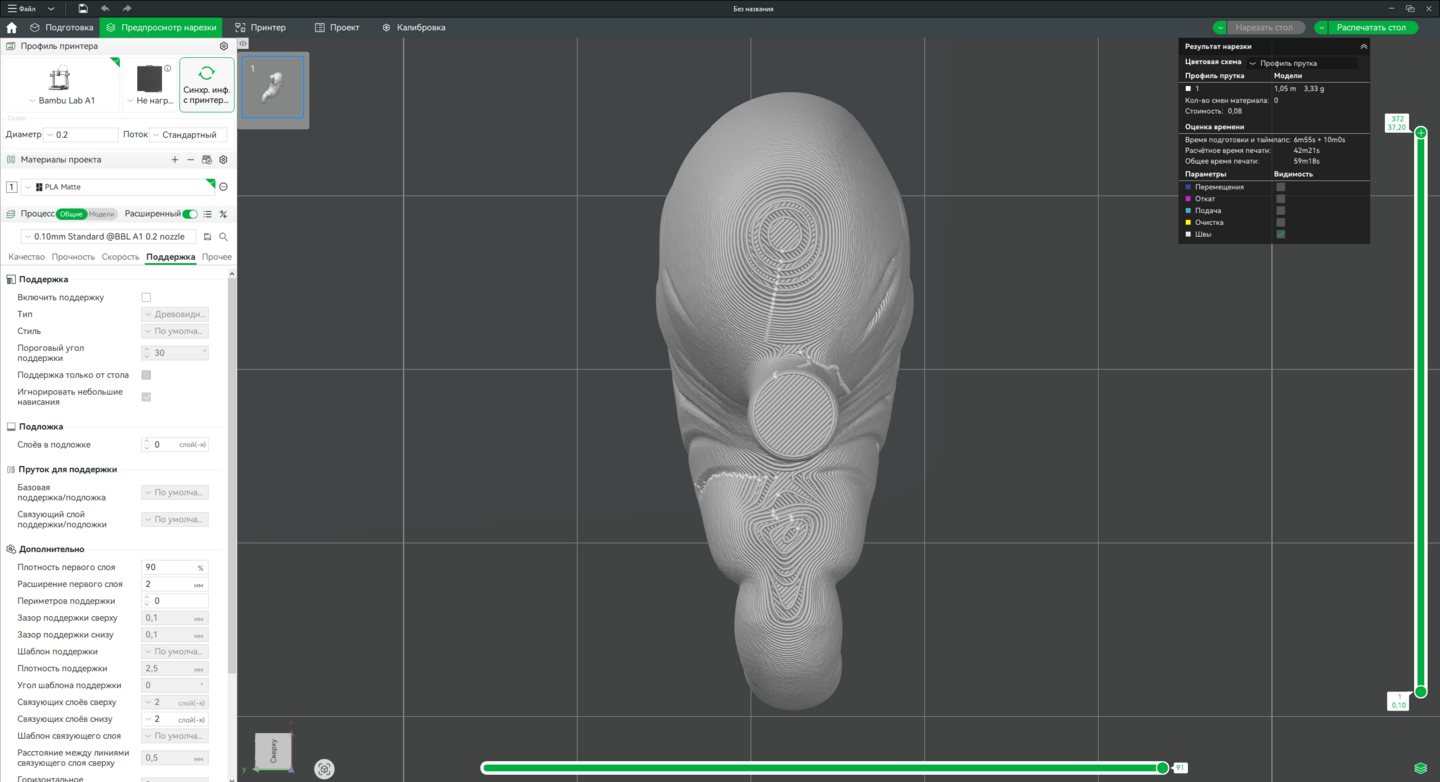Open filament settings gear in Материалы проекта

(x=223, y=160)
